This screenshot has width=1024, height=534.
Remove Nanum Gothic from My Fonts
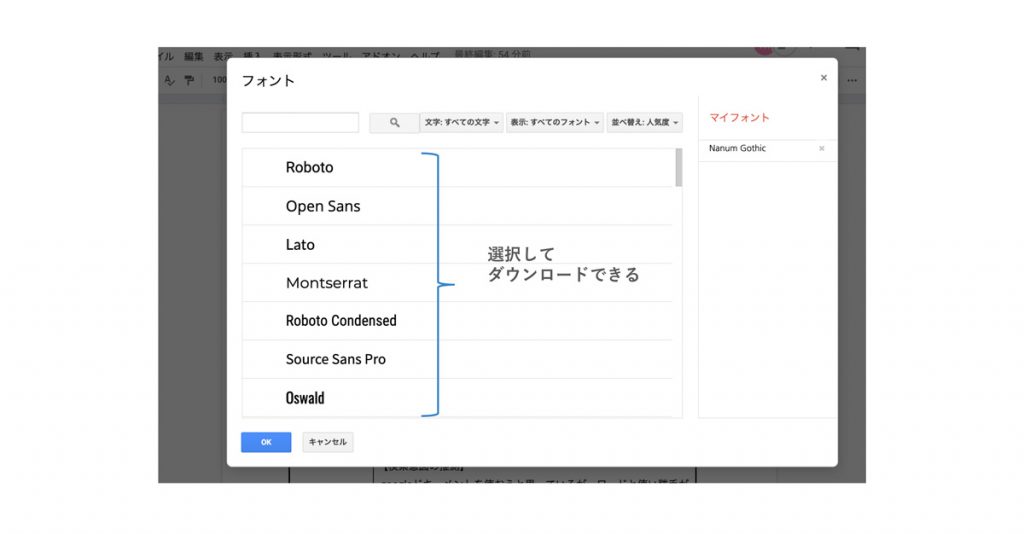pos(821,148)
